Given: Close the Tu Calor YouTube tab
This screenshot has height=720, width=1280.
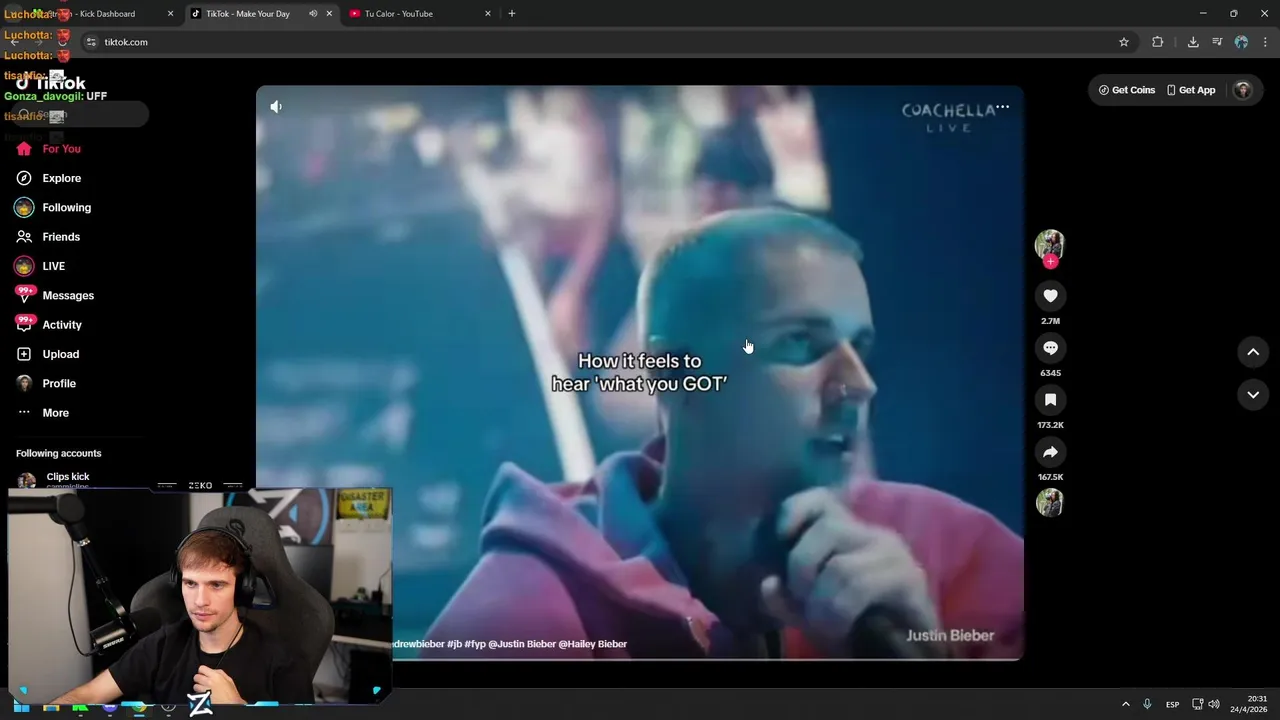Looking at the screenshot, I should tap(488, 14).
